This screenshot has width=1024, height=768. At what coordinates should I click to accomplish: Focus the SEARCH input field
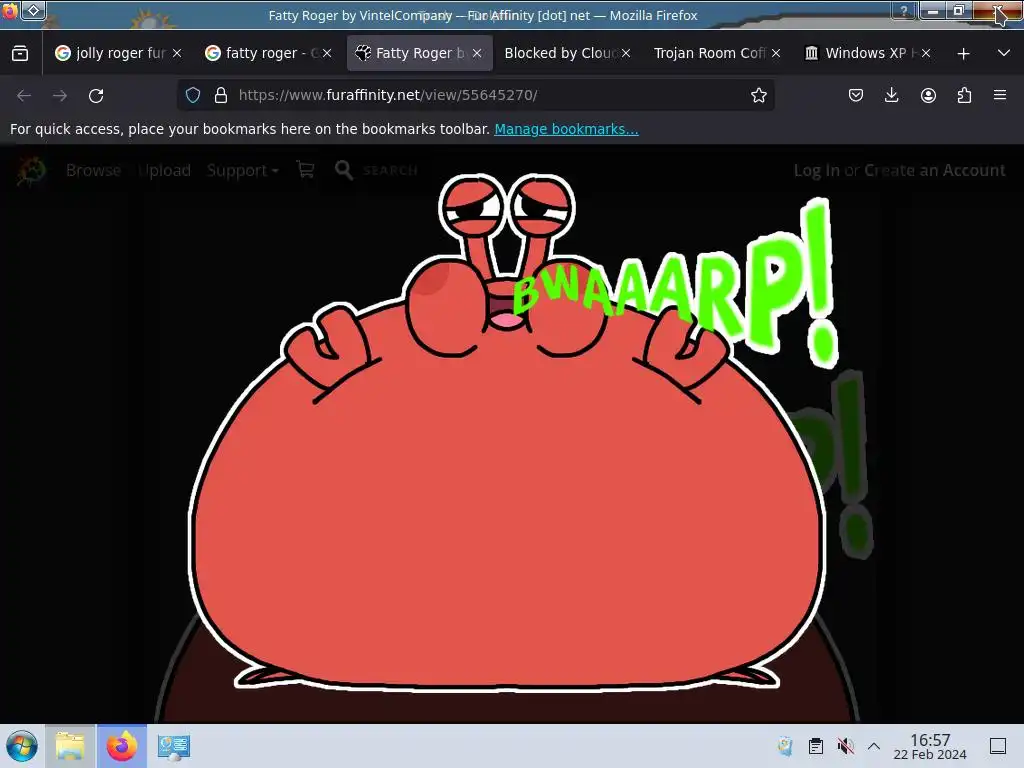pos(391,170)
